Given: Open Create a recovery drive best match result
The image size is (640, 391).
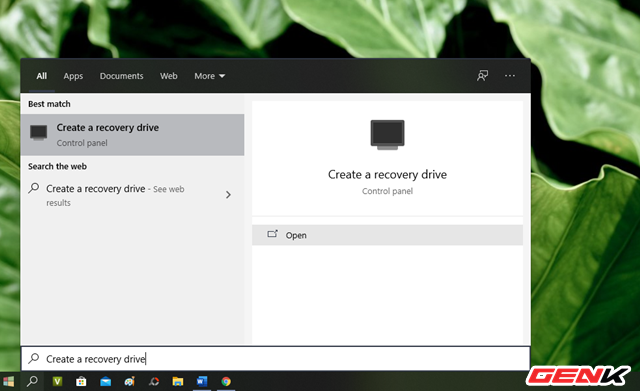Looking at the screenshot, I should click(x=133, y=135).
